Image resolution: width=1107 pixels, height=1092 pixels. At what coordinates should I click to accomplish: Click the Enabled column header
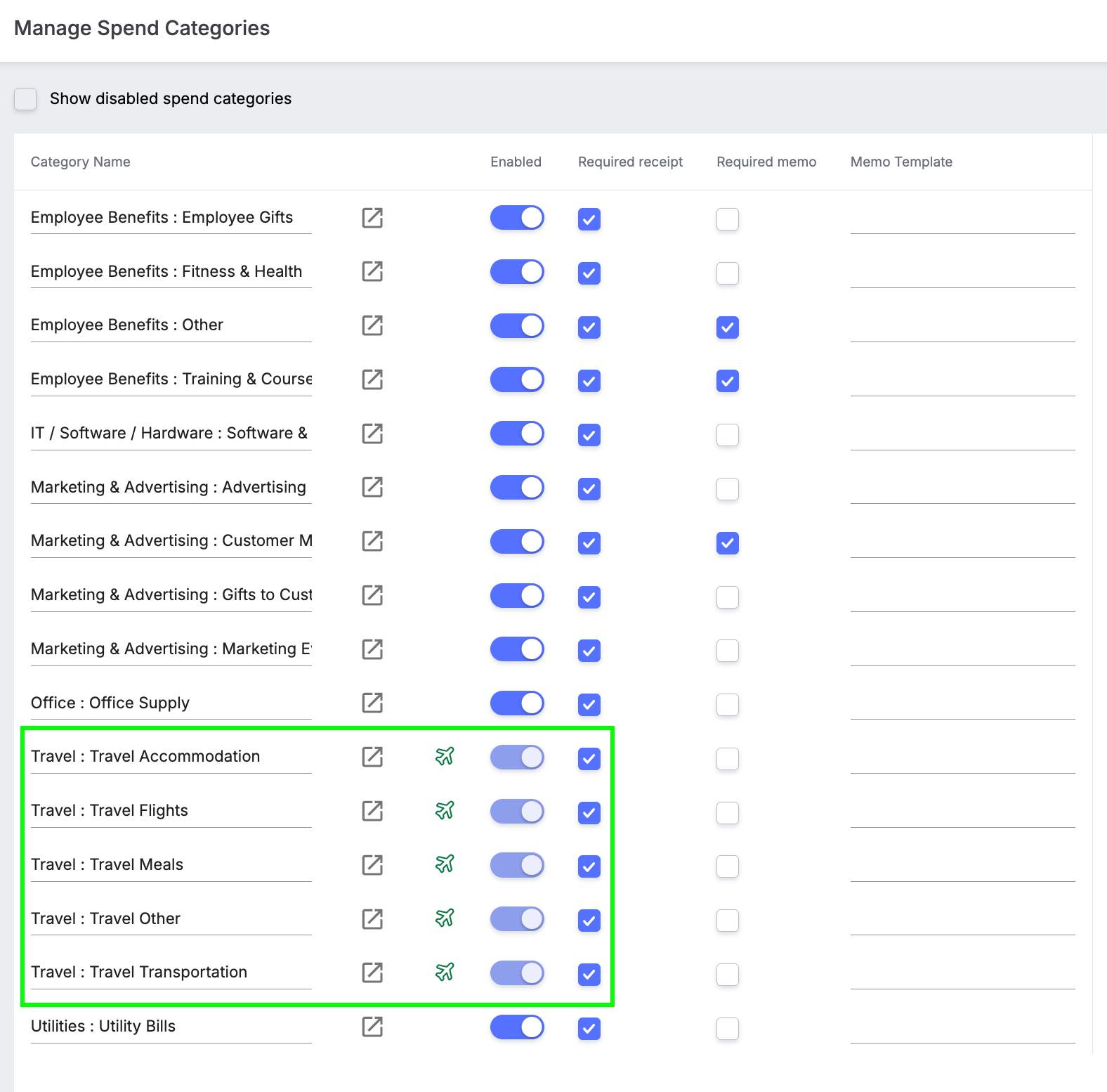516,162
